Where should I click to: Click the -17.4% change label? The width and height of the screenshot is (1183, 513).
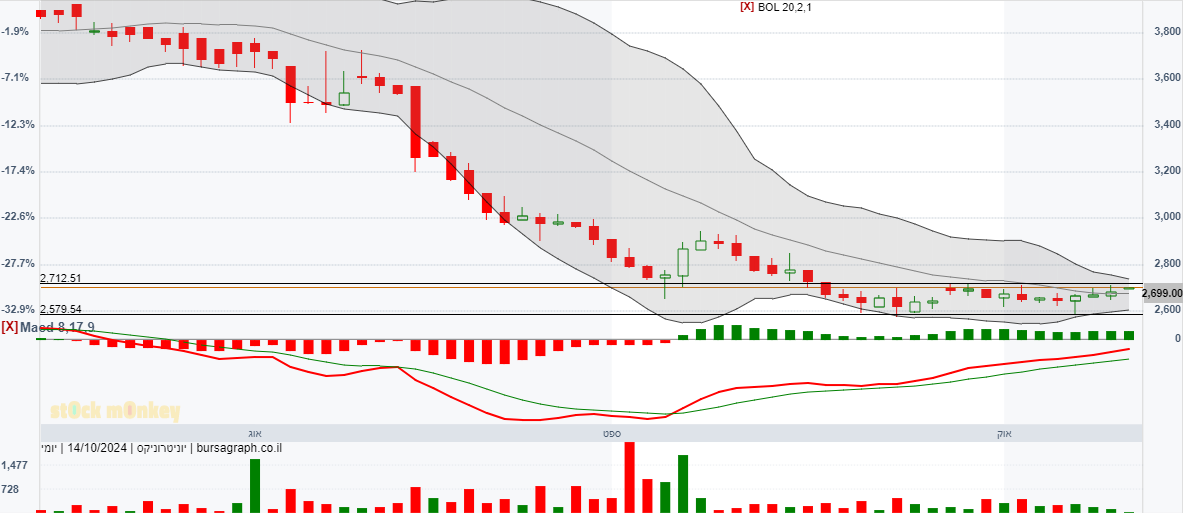pyautogui.click(x=17, y=170)
